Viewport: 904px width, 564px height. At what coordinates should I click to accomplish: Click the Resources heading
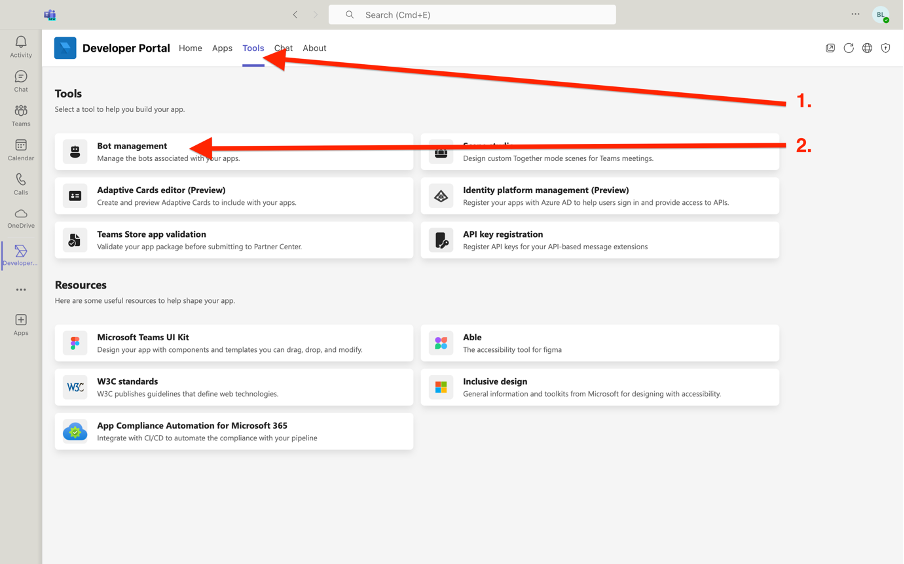click(81, 285)
